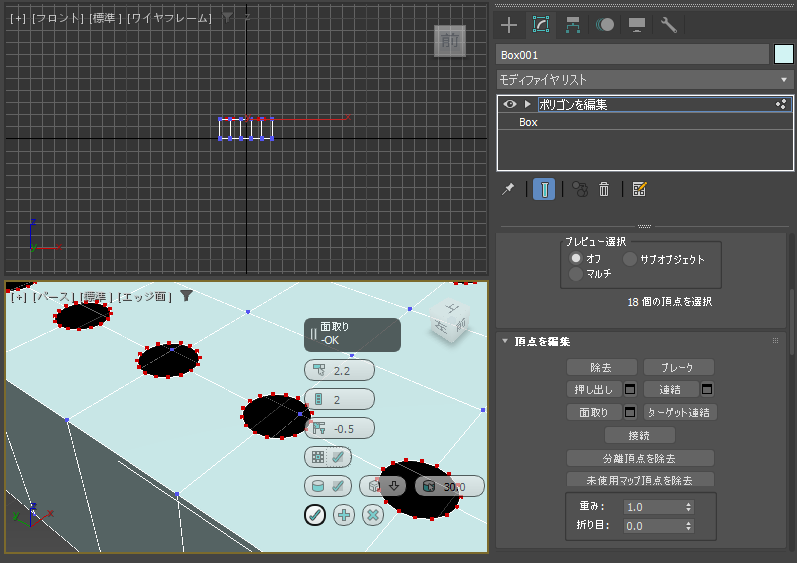Click the 18 個の頂点を選択 status text
797x563 pixels.
pyautogui.click(x=669, y=302)
